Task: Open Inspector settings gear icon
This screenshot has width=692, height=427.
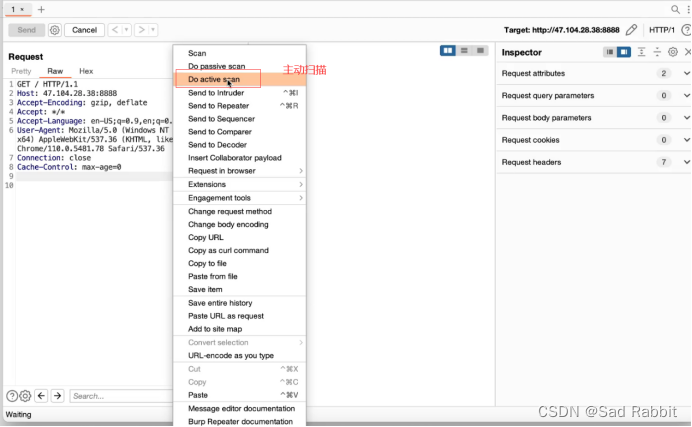Action: pyautogui.click(x=673, y=52)
